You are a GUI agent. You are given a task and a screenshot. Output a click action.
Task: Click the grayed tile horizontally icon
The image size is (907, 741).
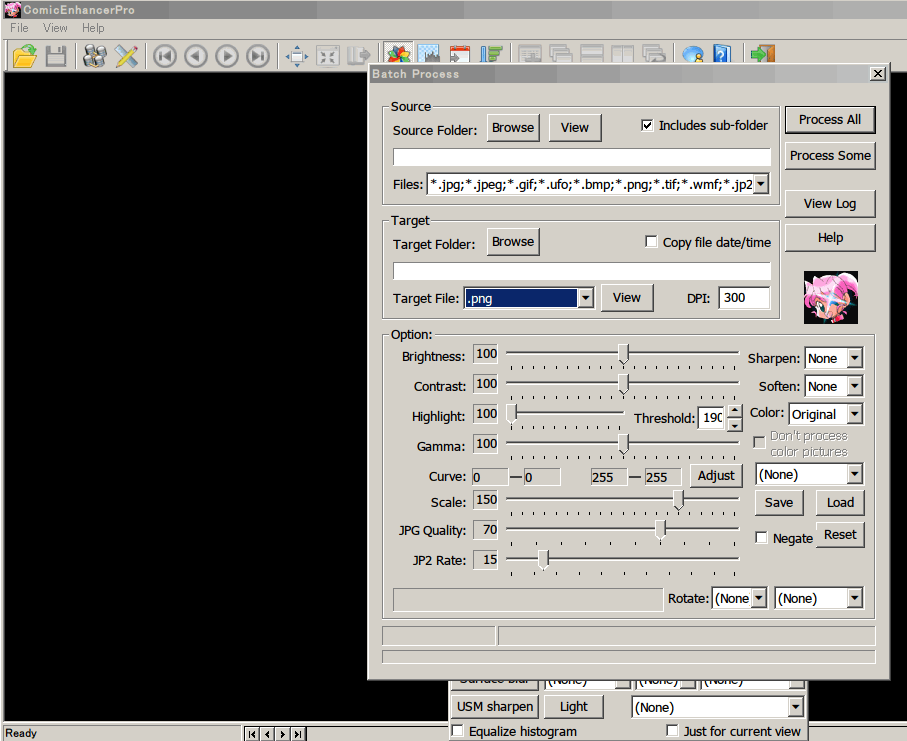[592, 53]
